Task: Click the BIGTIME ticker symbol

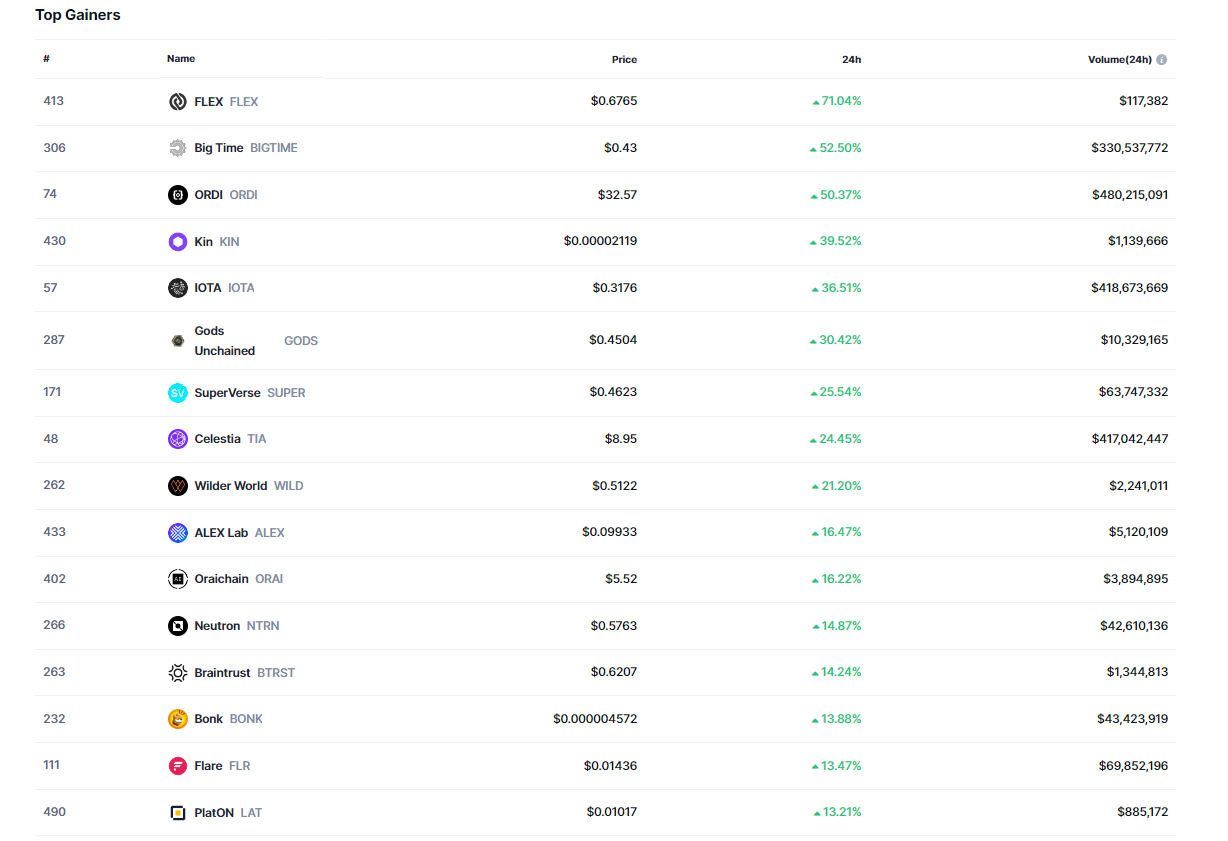Action: [274, 148]
